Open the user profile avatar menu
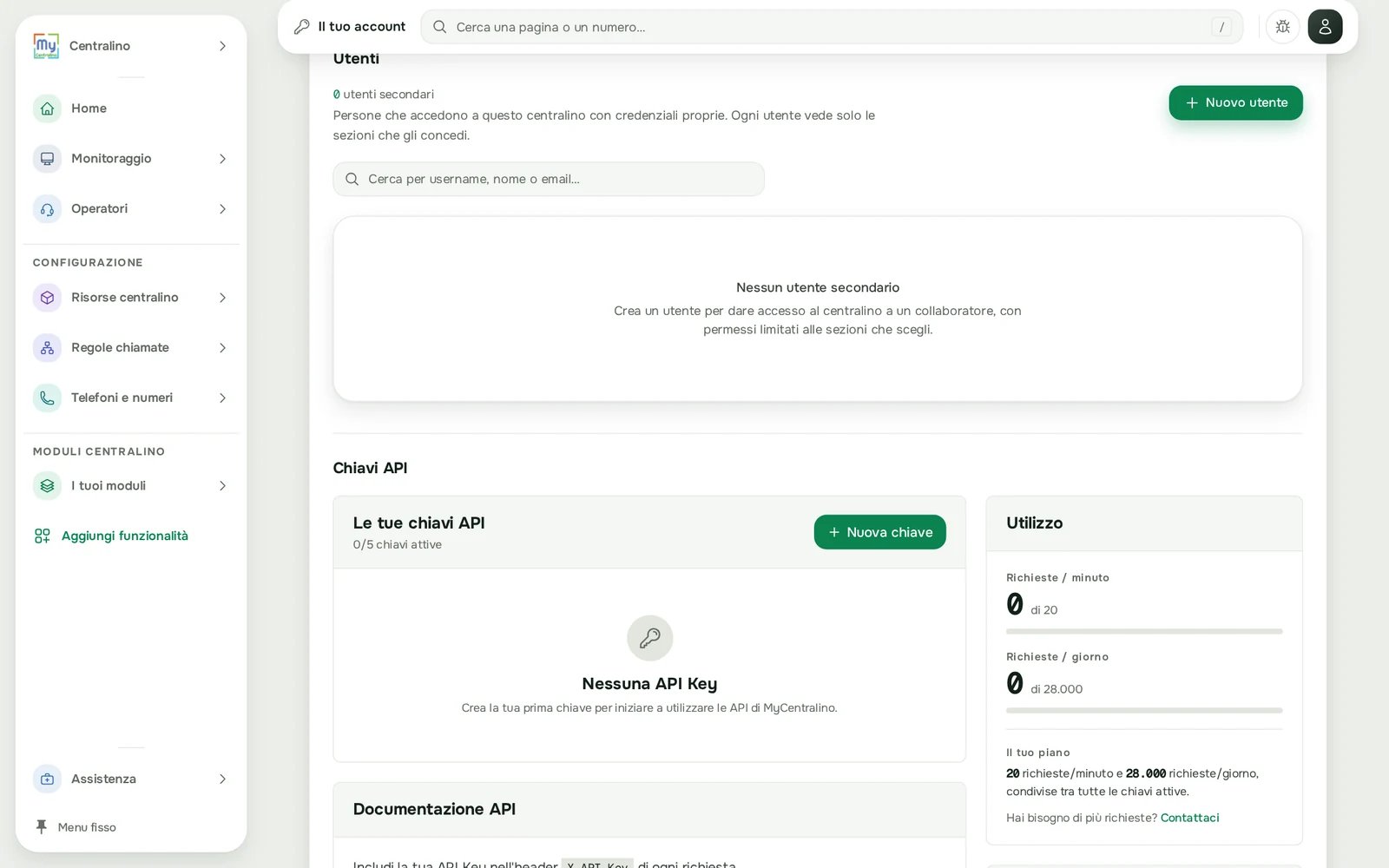This screenshot has height=868, width=1389. (x=1325, y=27)
